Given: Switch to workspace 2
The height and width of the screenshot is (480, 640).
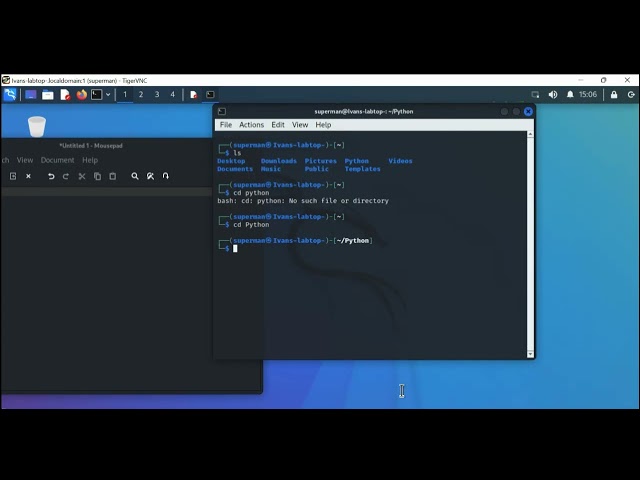Looking at the screenshot, I should 141,95.
